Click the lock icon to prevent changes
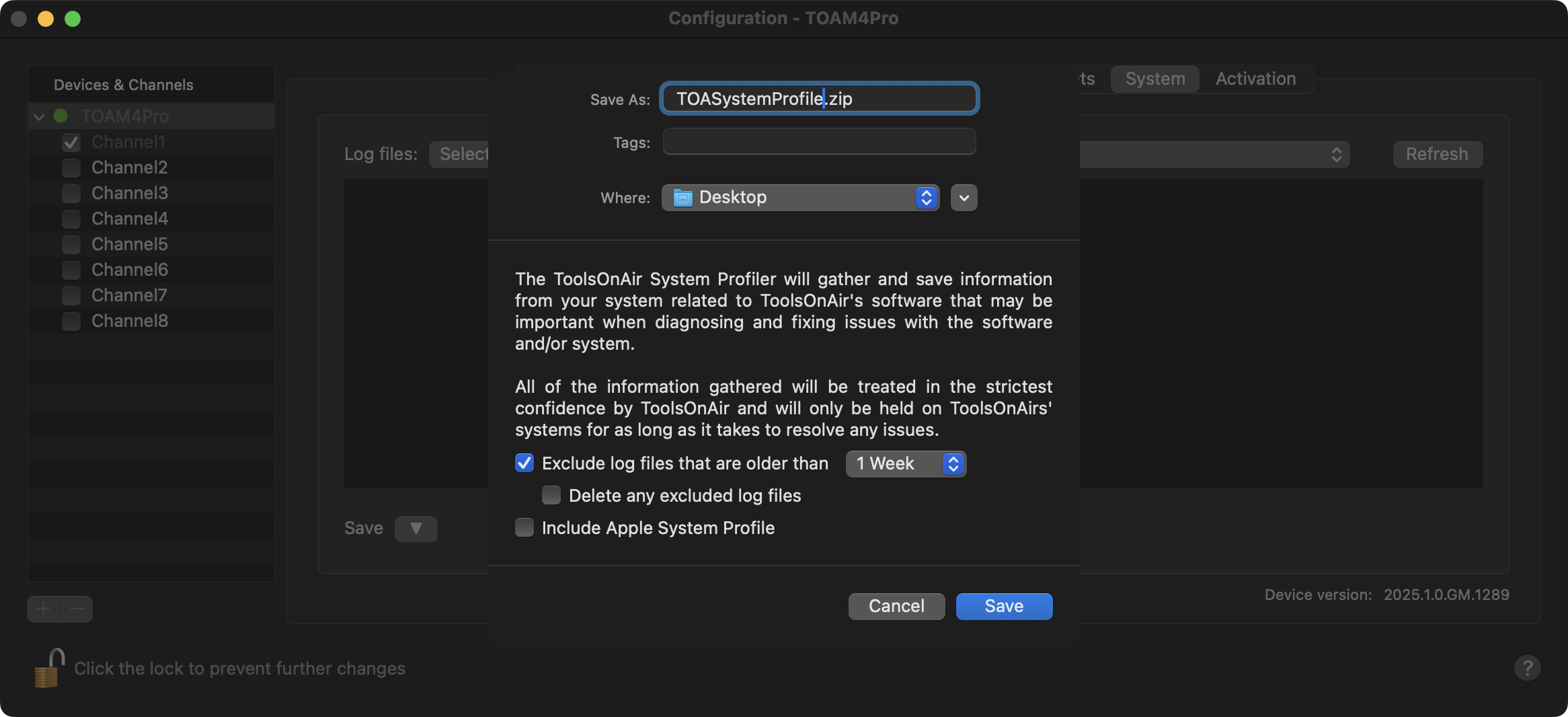 pyautogui.click(x=50, y=668)
